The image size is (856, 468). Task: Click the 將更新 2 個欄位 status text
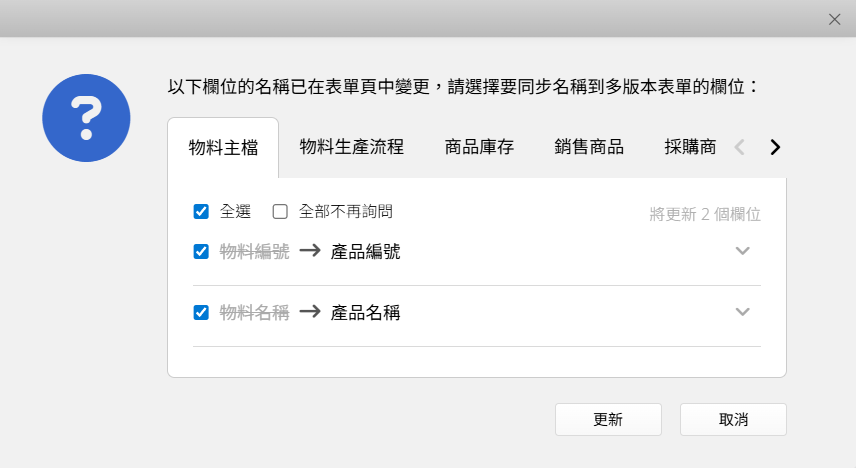click(705, 214)
